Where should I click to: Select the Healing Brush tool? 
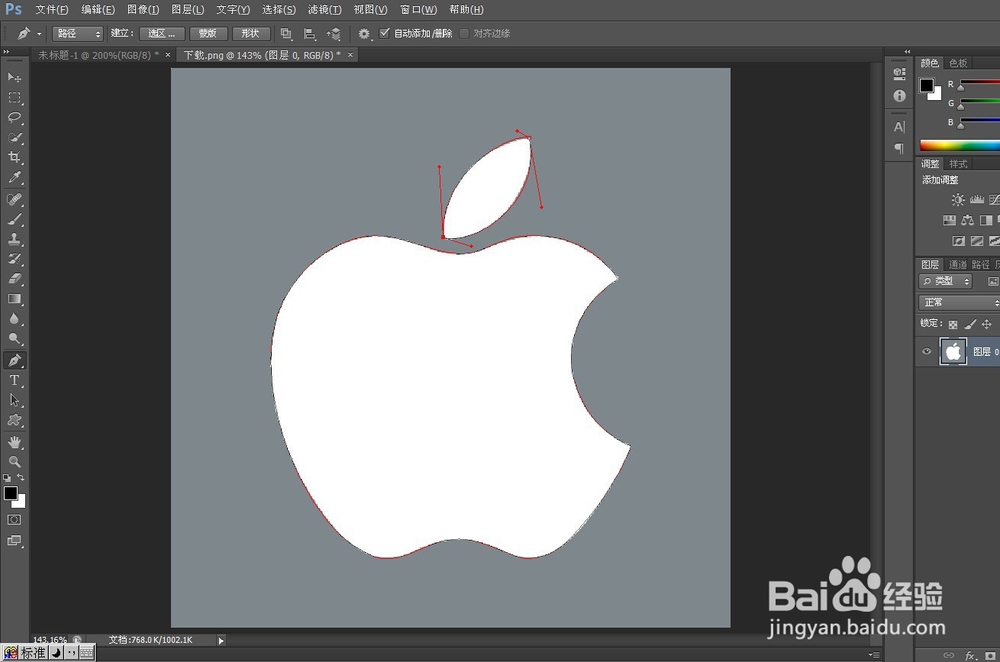point(14,200)
